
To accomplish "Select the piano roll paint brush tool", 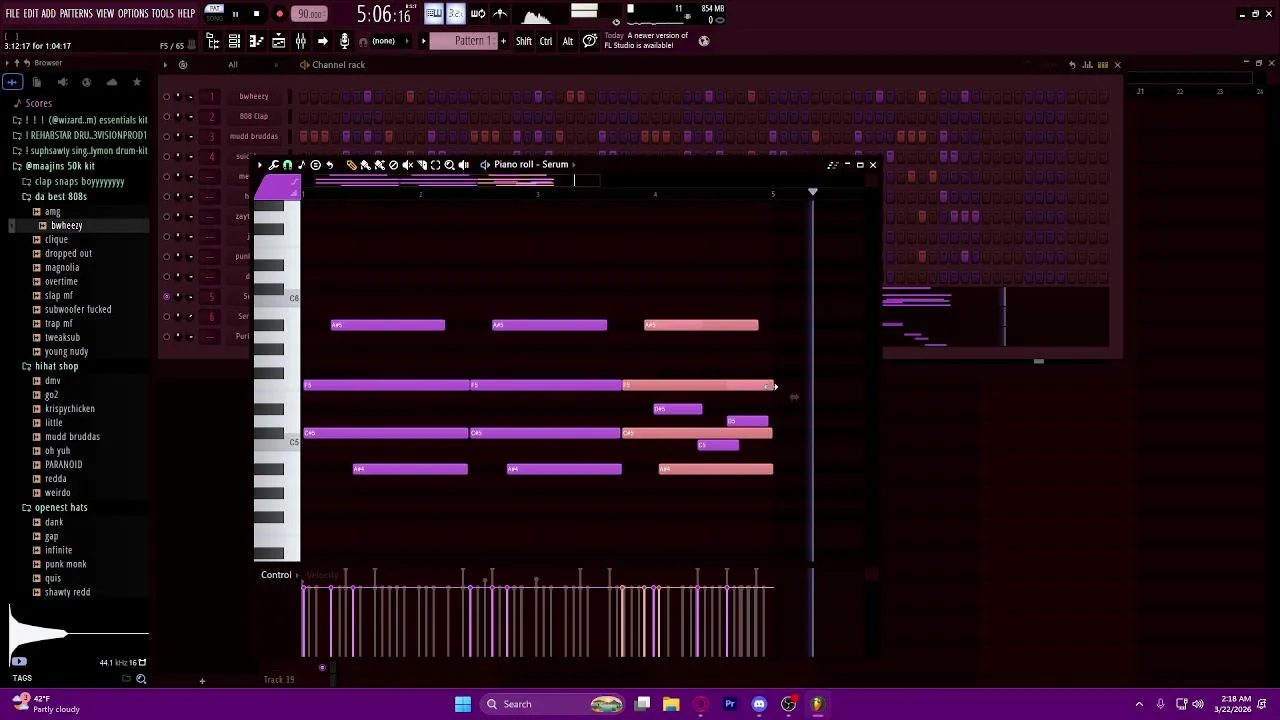I will click(x=365, y=165).
